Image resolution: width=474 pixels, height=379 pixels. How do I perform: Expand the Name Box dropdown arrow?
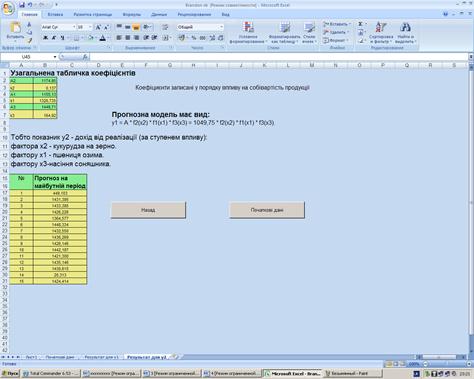click(55, 57)
